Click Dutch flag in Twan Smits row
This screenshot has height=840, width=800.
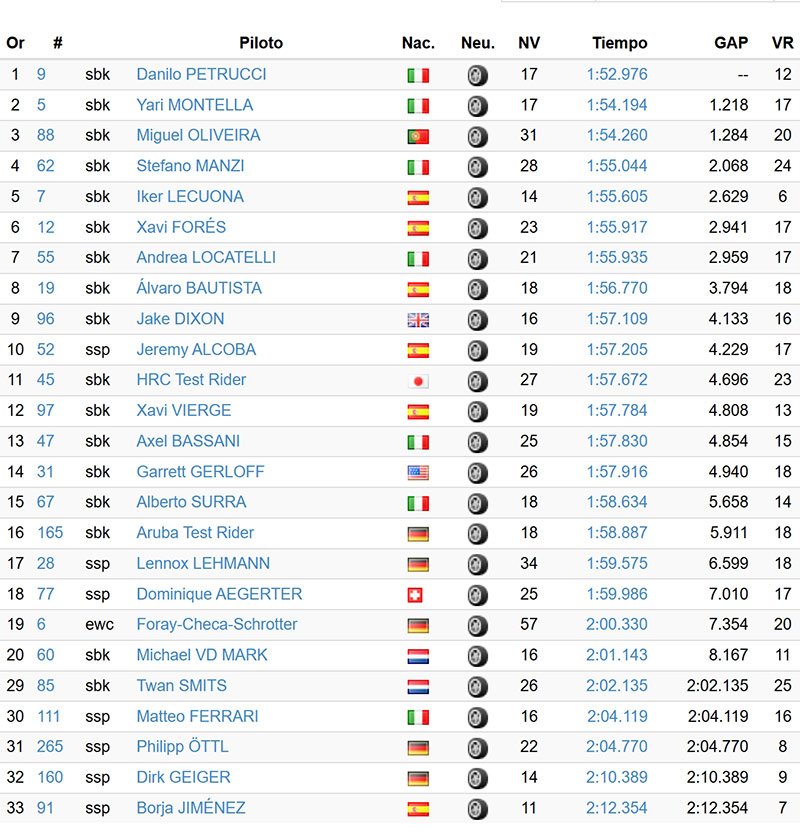pos(418,687)
